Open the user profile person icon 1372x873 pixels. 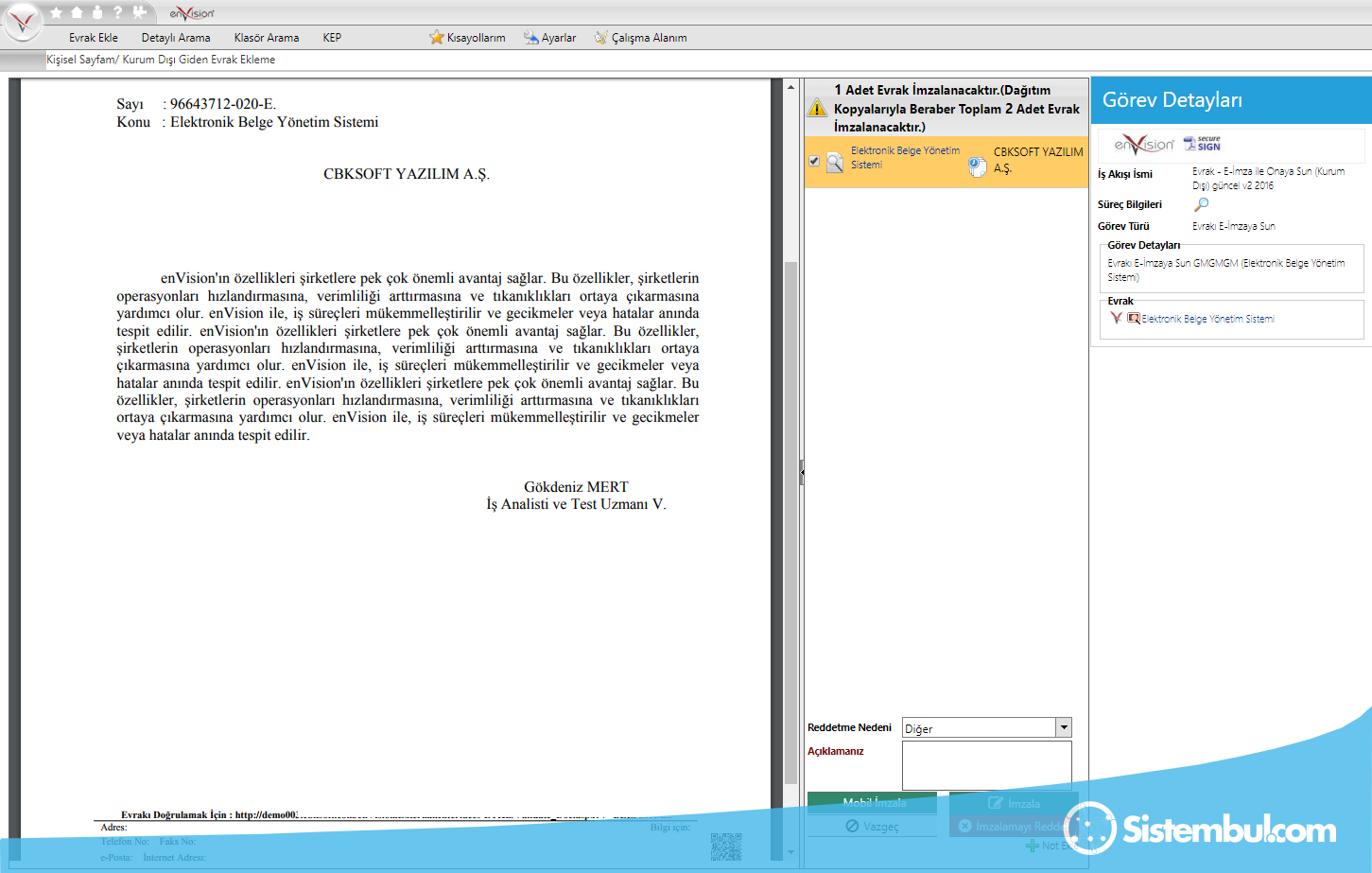pos(96,12)
